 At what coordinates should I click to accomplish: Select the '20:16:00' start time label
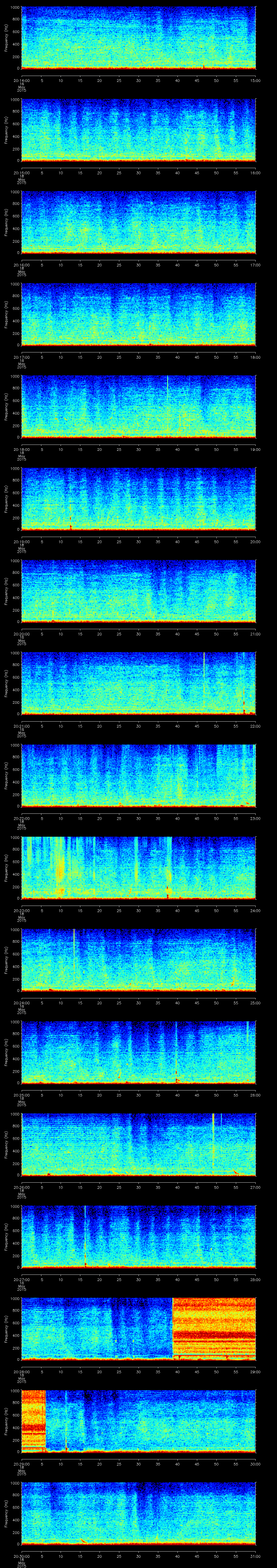pyautogui.click(x=21, y=265)
